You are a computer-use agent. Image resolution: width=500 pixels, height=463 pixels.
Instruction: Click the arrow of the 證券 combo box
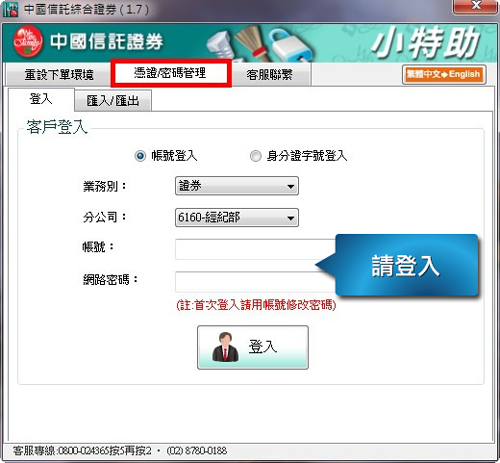click(291, 186)
